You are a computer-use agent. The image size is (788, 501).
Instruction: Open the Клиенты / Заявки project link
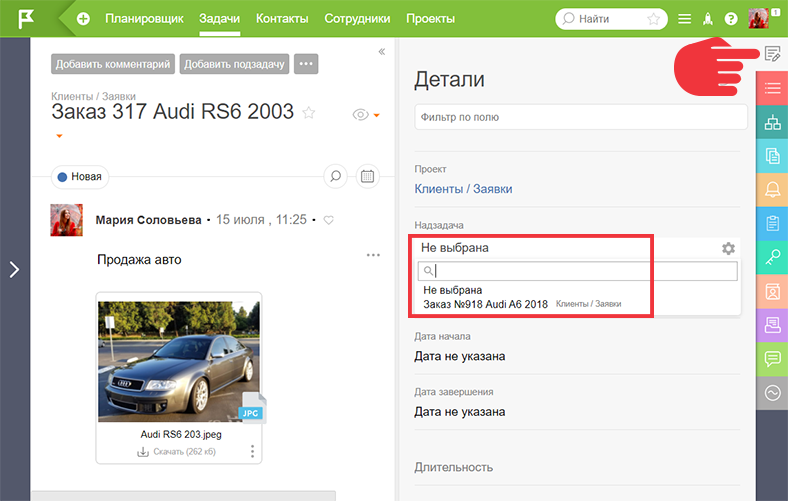pos(463,189)
